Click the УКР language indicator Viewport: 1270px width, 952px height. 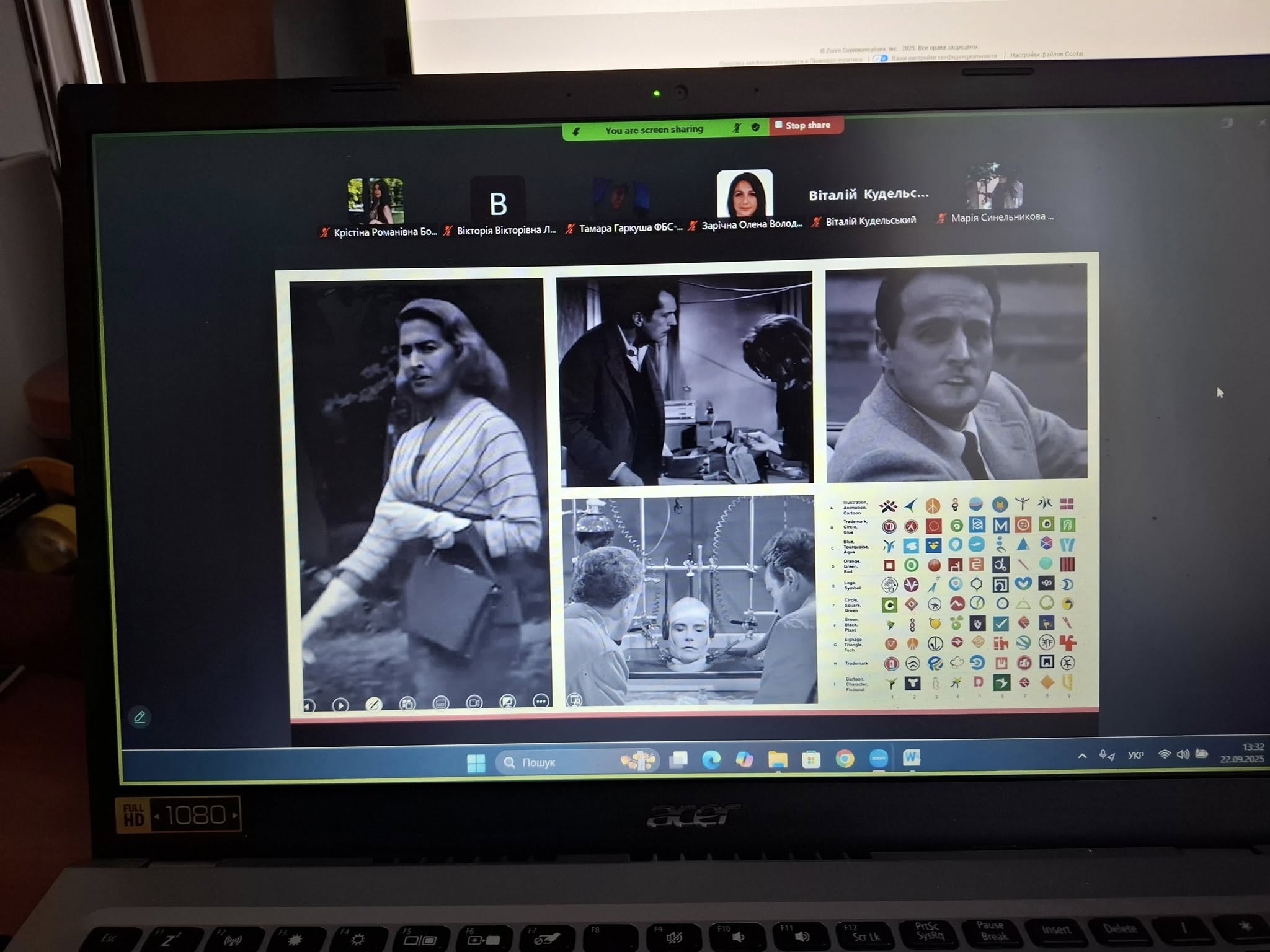pyautogui.click(x=1135, y=755)
